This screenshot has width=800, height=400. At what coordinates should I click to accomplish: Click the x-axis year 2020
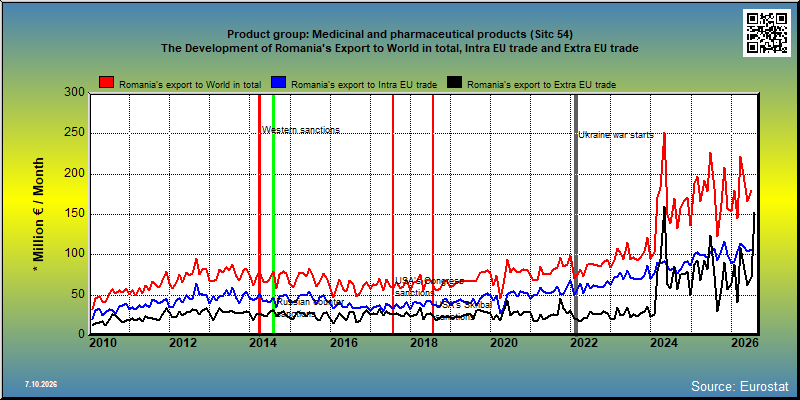point(503,343)
